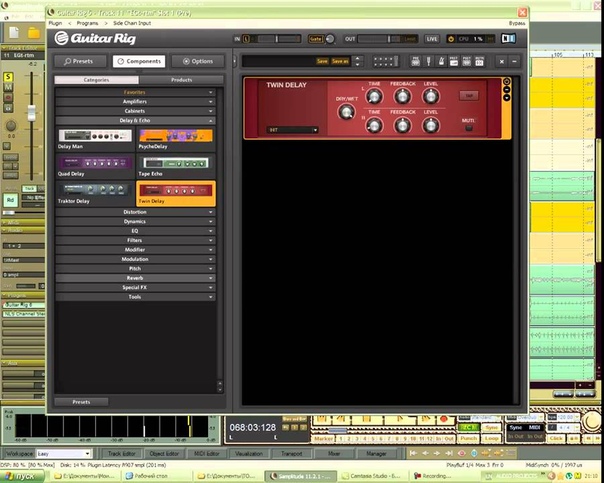
Task: Show the tuner tool
Action: tap(428, 61)
